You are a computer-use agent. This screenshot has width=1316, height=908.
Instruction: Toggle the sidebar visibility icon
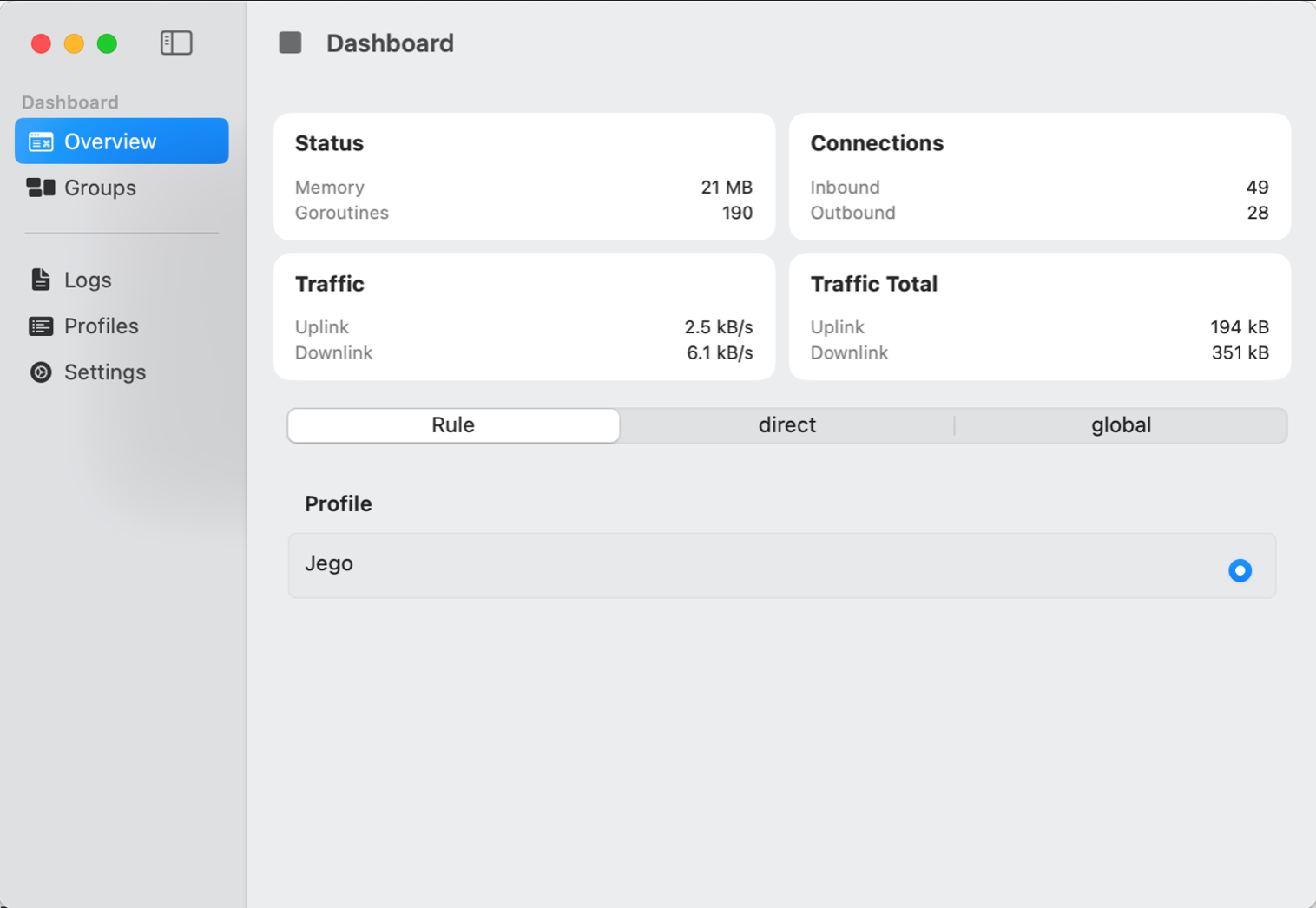(x=176, y=43)
